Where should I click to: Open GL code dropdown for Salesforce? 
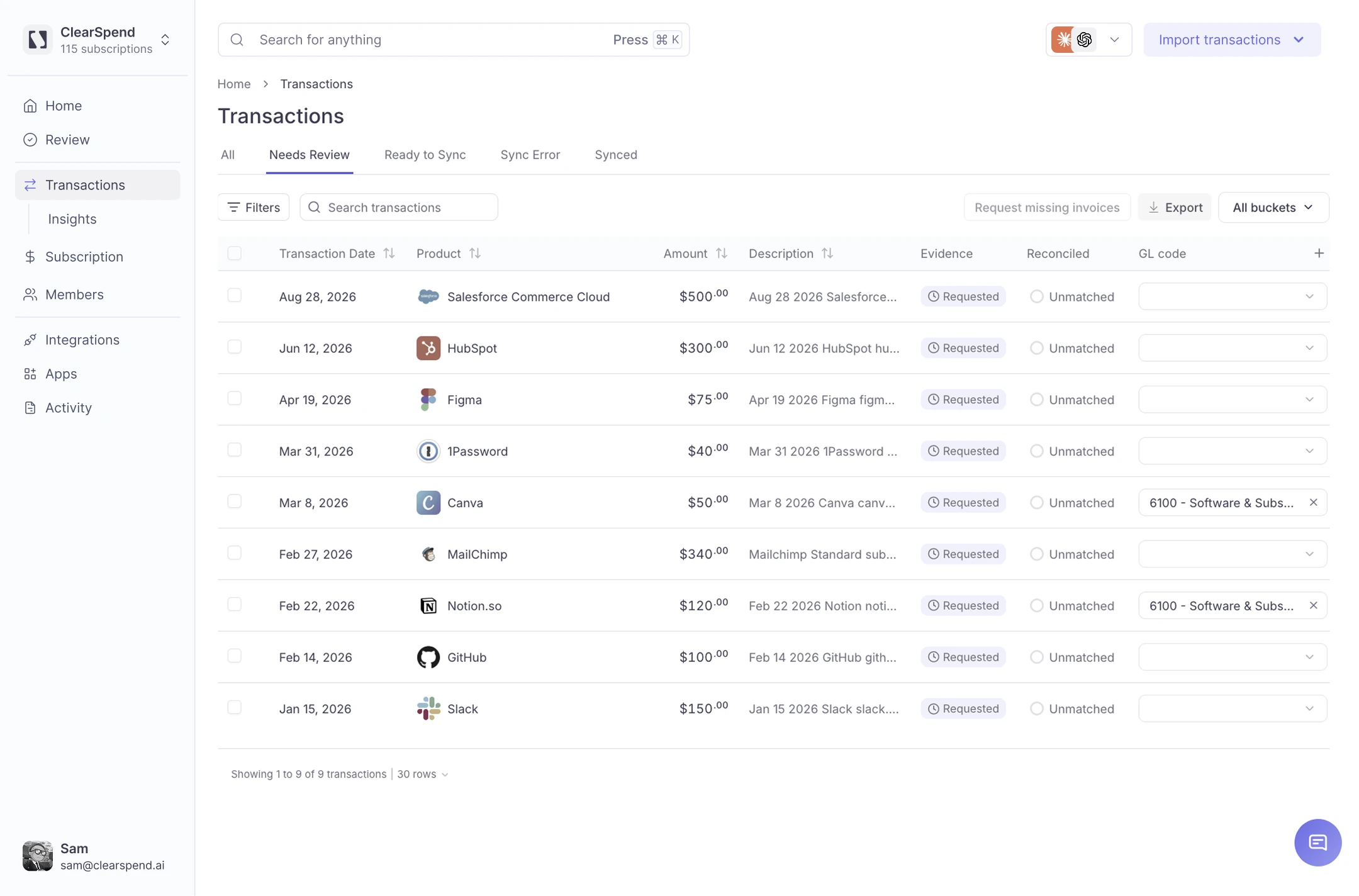[x=1233, y=296]
